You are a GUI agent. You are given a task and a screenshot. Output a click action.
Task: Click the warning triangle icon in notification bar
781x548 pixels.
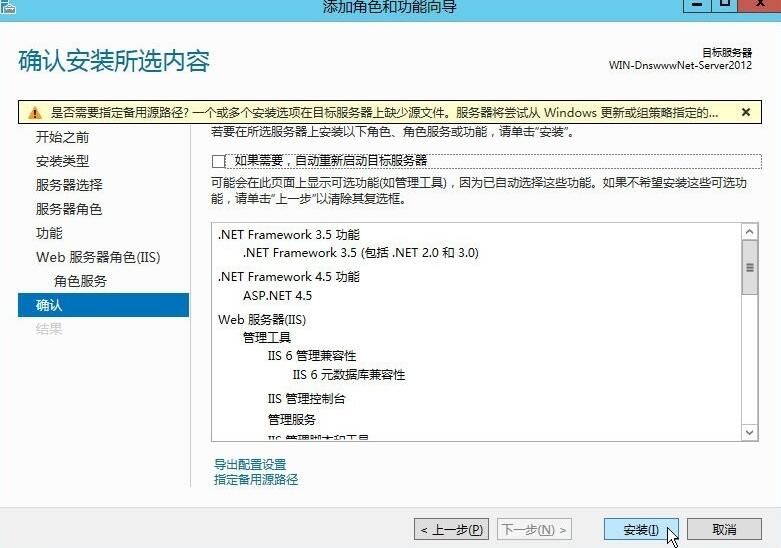coord(35,113)
